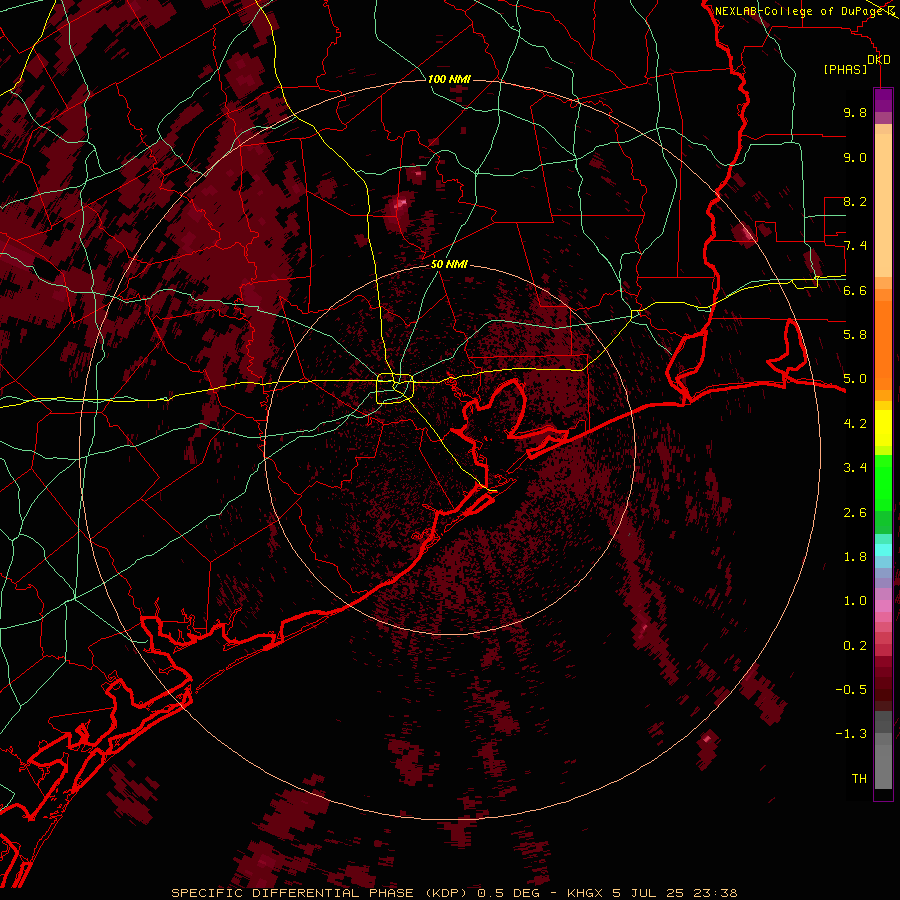Click the 7.4 value on the scale
900x900 pixels.
click(855, 246)
